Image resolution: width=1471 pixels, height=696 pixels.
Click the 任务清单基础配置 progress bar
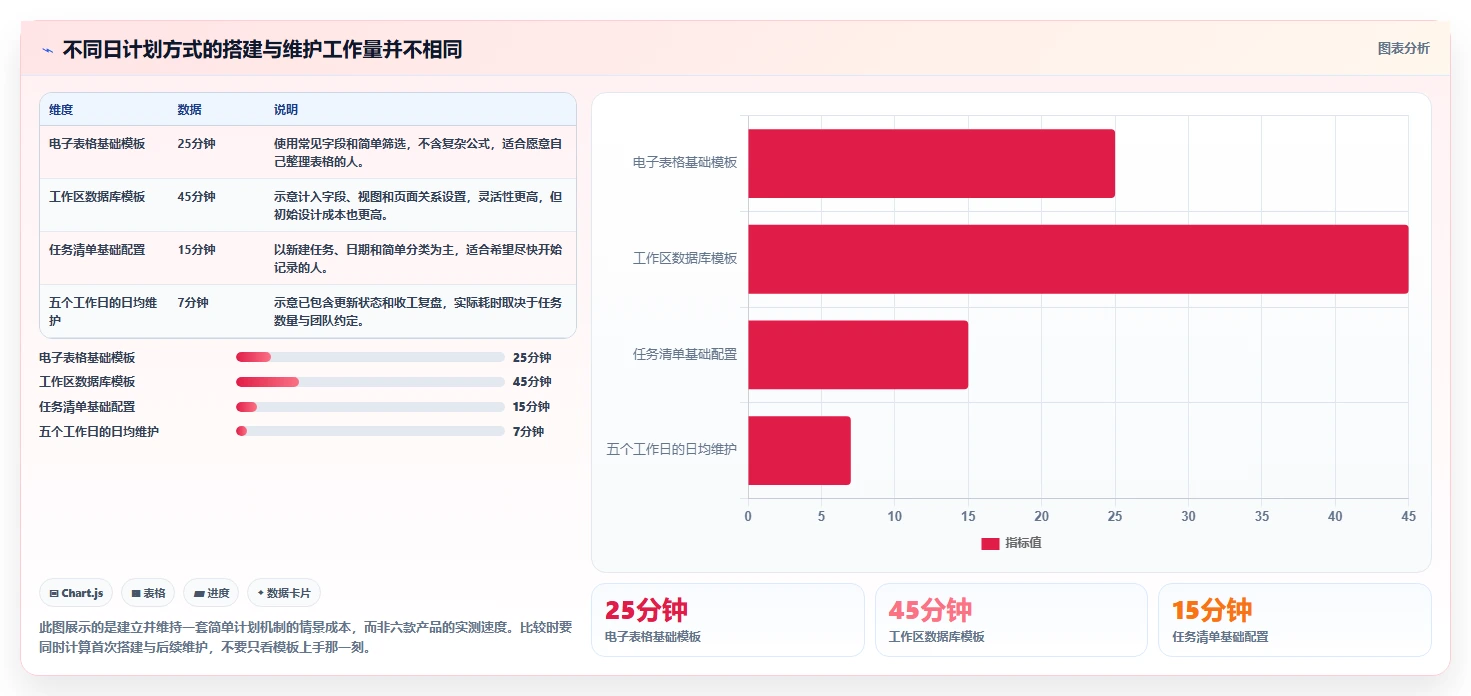[370, 407]
